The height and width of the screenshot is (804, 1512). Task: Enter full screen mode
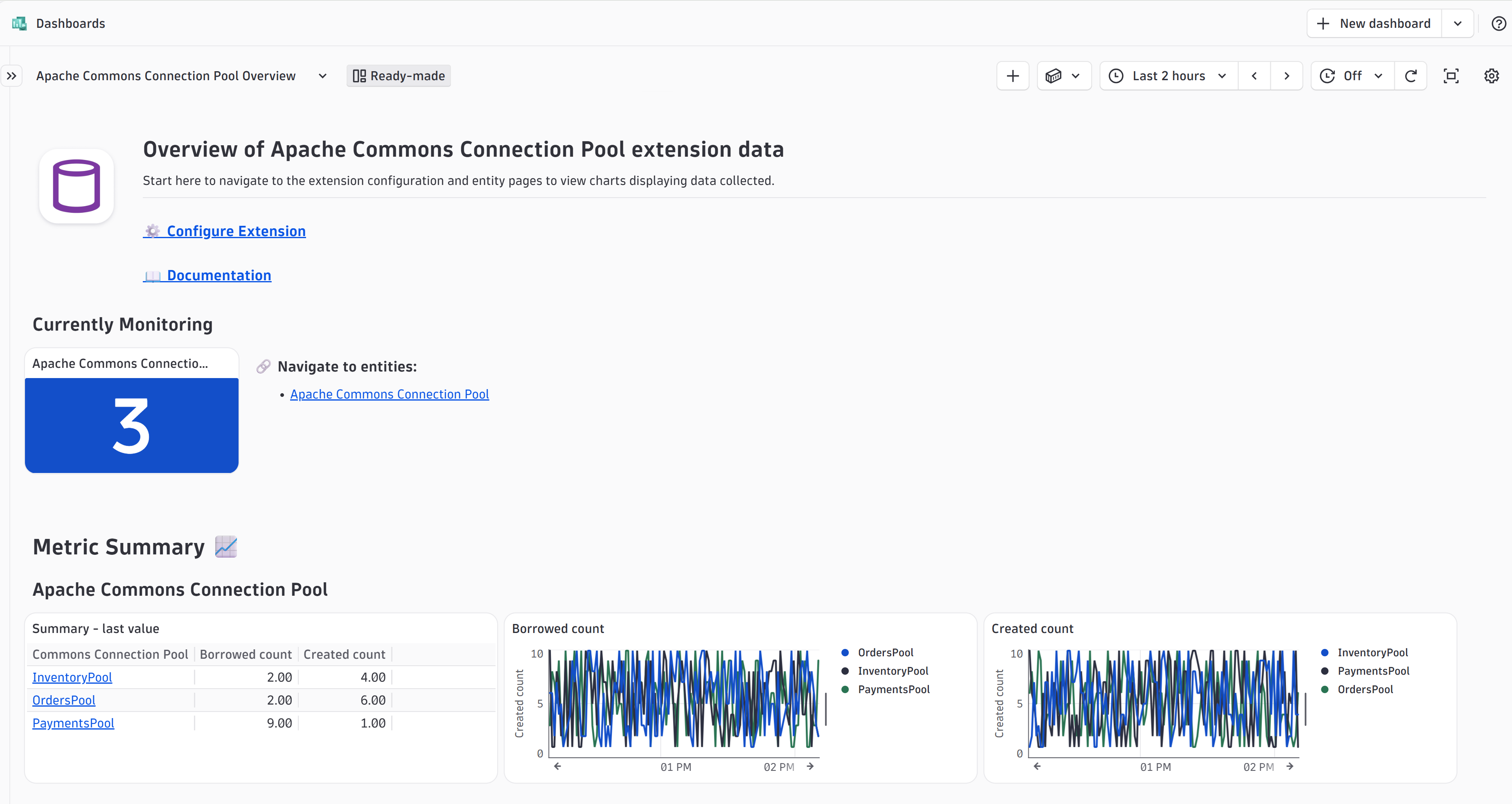(x=1451, y=76)
